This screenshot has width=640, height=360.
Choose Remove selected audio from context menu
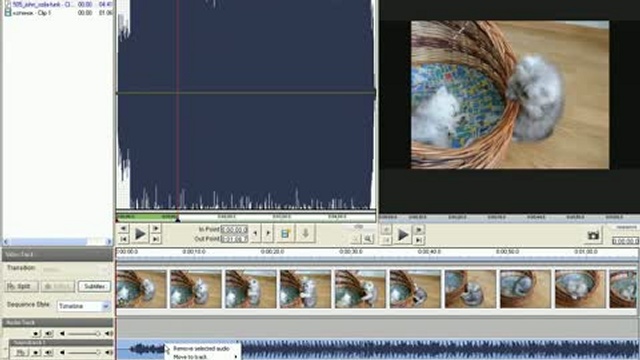point(201,349)
